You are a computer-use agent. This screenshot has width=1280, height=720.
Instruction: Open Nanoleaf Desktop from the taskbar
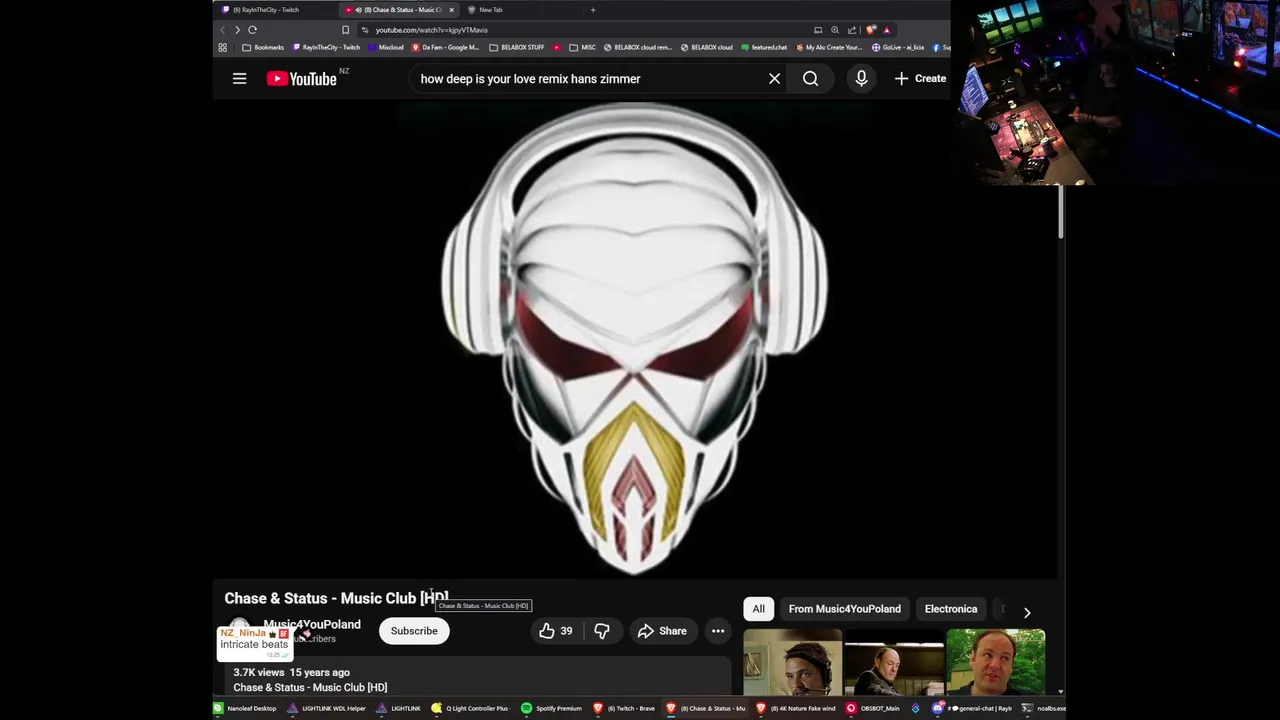[245, 708]
